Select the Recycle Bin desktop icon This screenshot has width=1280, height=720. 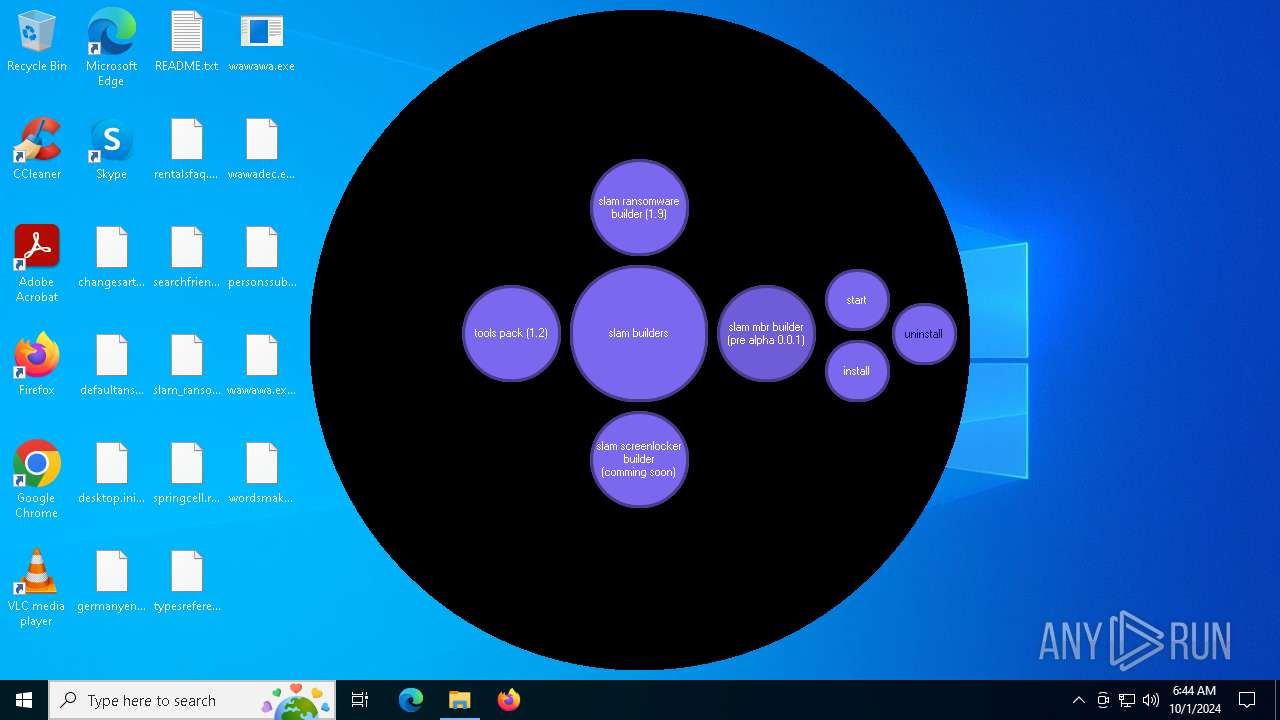click(x=37, y=42)
